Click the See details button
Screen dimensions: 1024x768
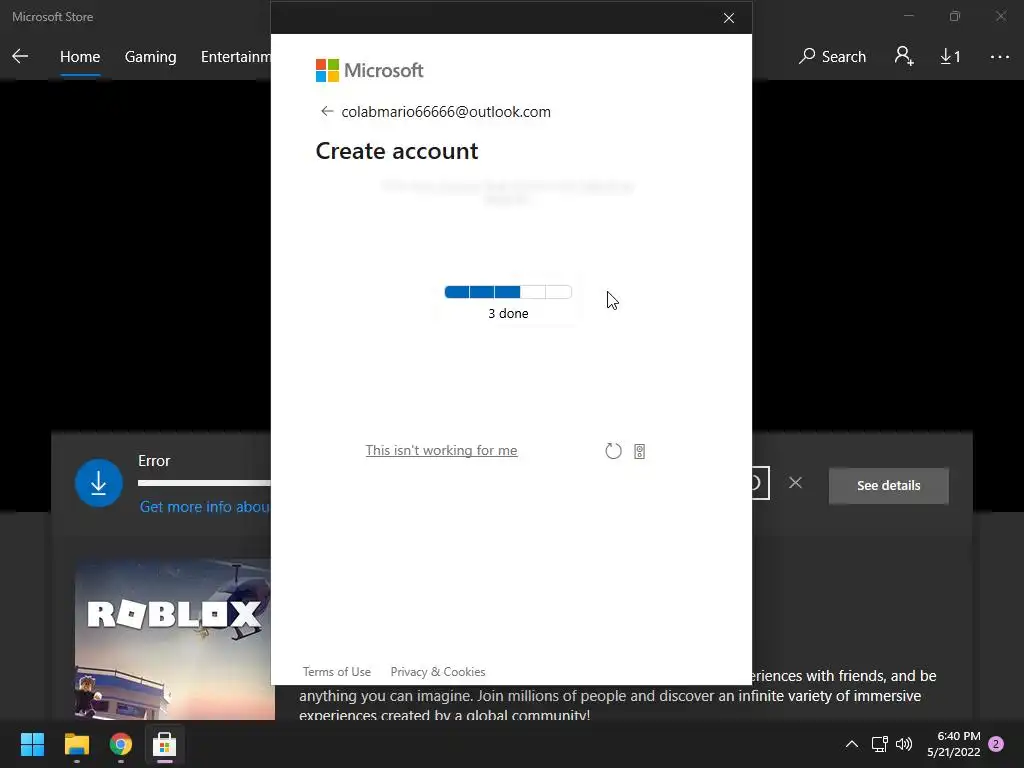(x=888, y=485)
